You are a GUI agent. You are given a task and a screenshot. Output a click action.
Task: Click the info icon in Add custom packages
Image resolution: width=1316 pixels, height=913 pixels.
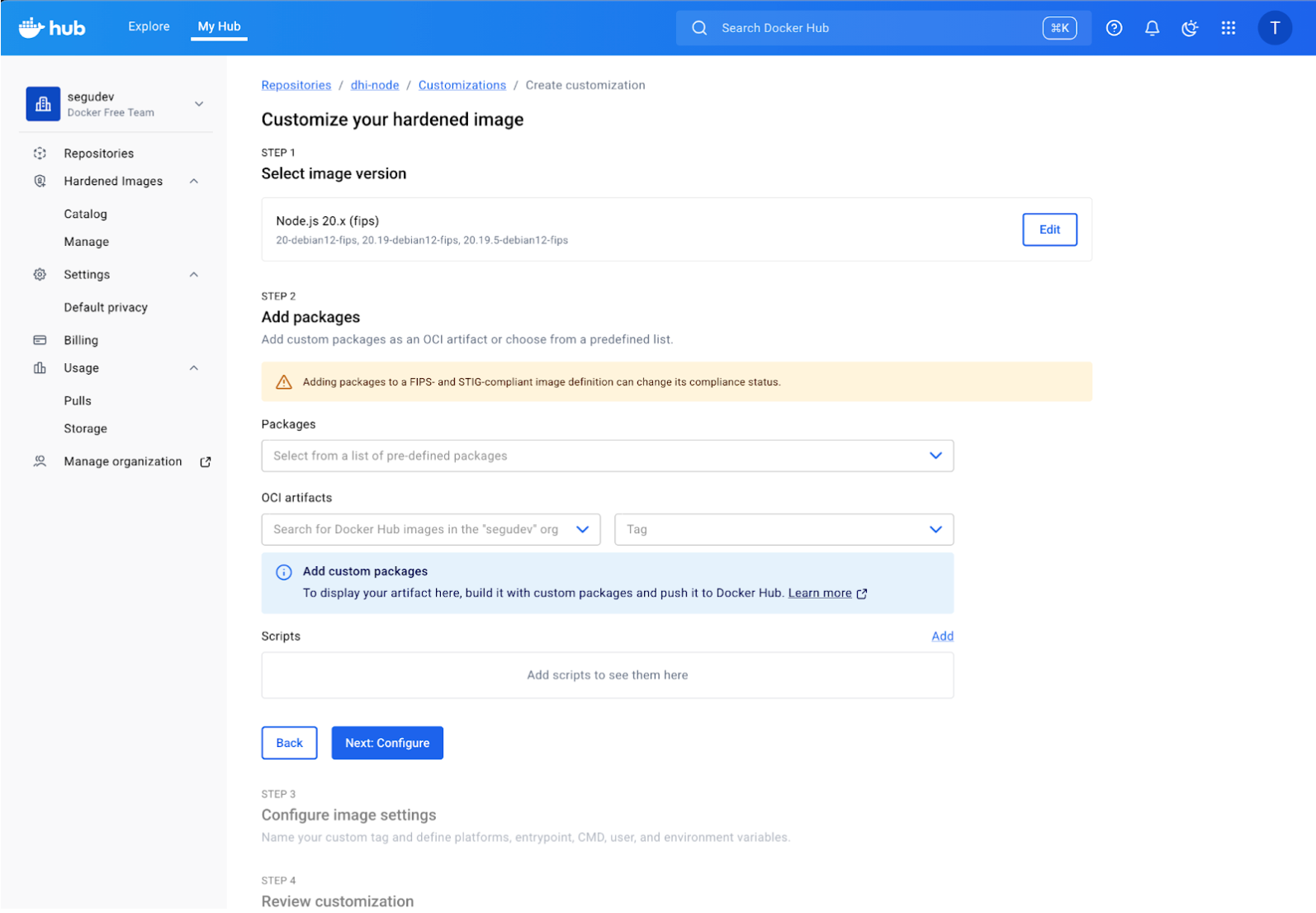point(283,572)
